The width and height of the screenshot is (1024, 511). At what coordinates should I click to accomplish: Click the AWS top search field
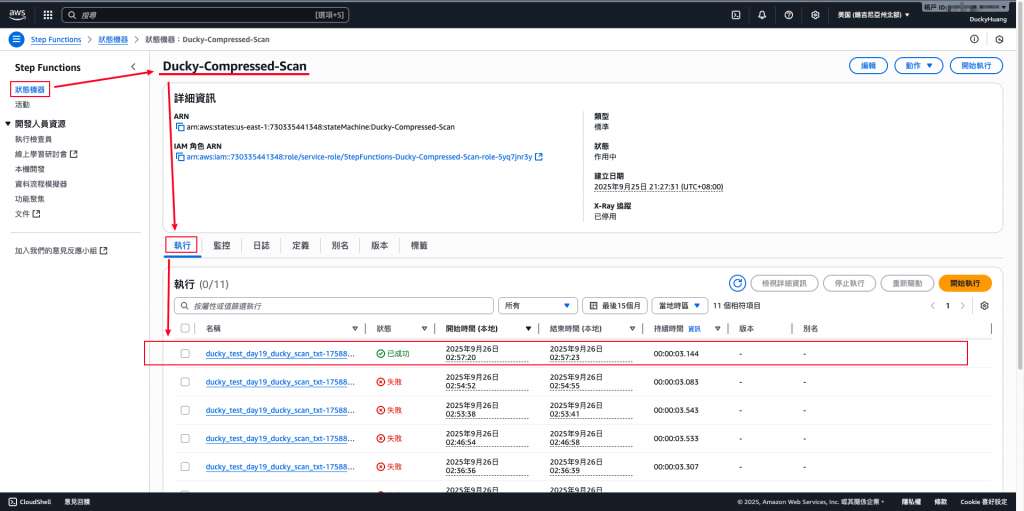(205, 14)
